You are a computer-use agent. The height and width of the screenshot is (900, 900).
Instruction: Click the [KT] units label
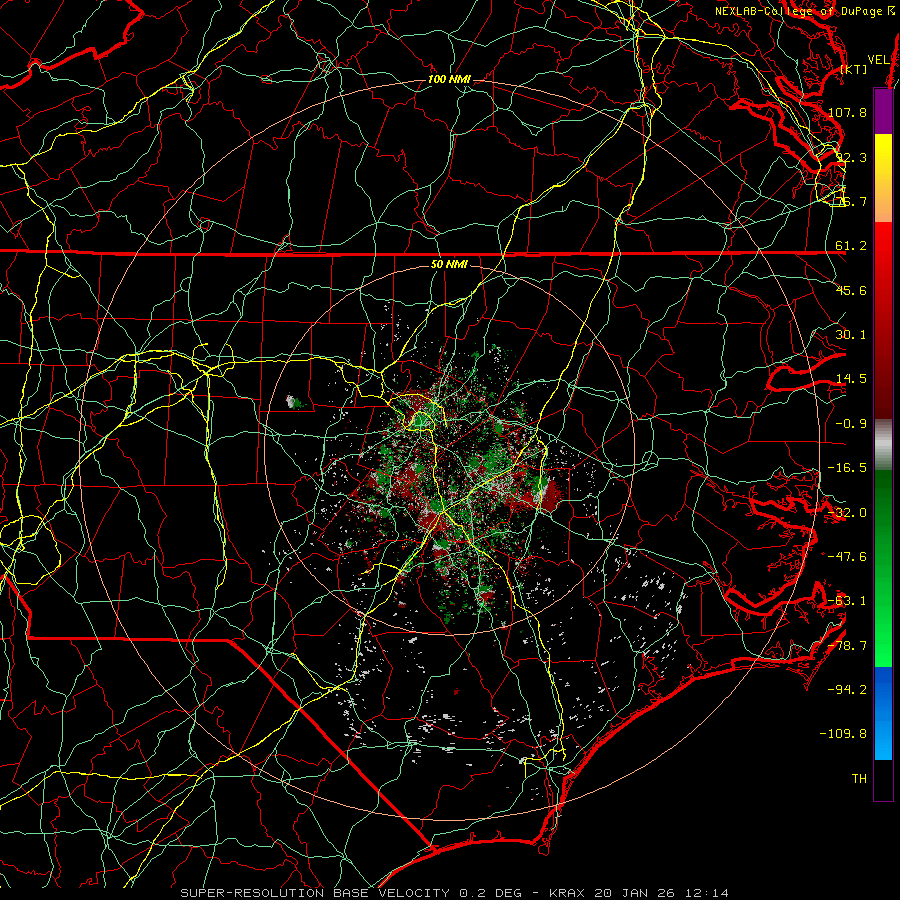coord(854,69)
